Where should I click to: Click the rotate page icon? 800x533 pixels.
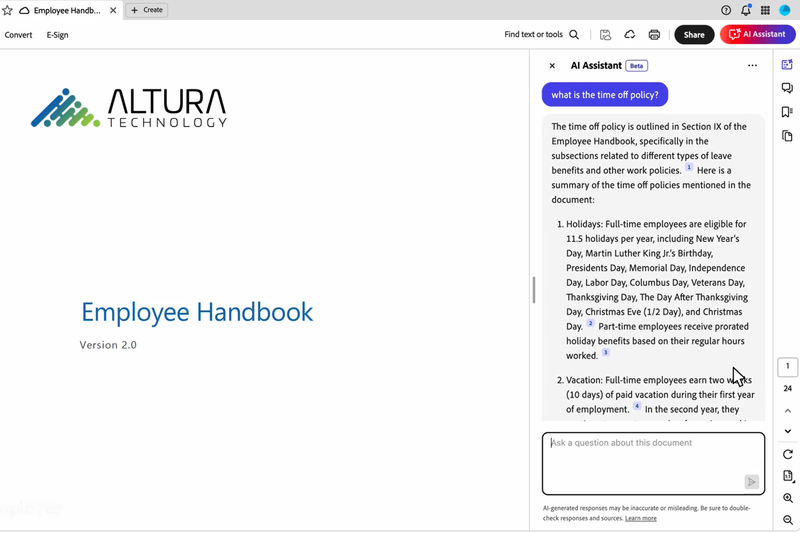(x=788, y=454)
